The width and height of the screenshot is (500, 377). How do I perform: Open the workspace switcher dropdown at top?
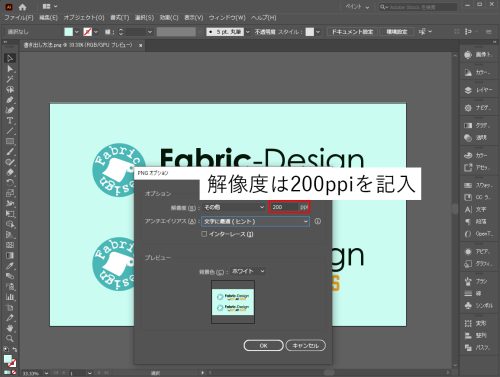pyautogui.click(x=358, y=7)
